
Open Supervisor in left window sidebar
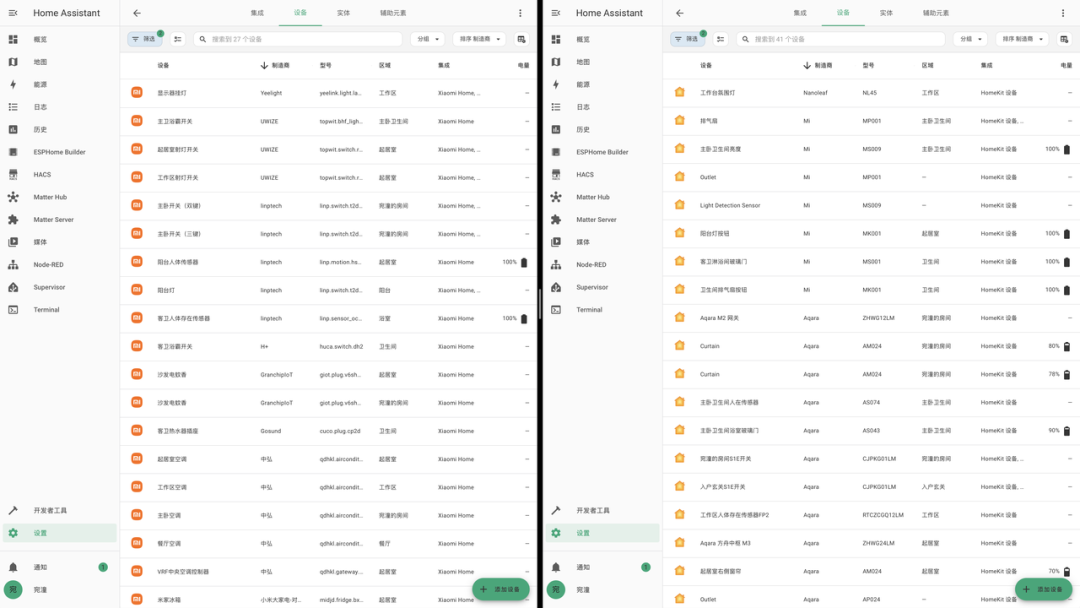coord(59,287)
